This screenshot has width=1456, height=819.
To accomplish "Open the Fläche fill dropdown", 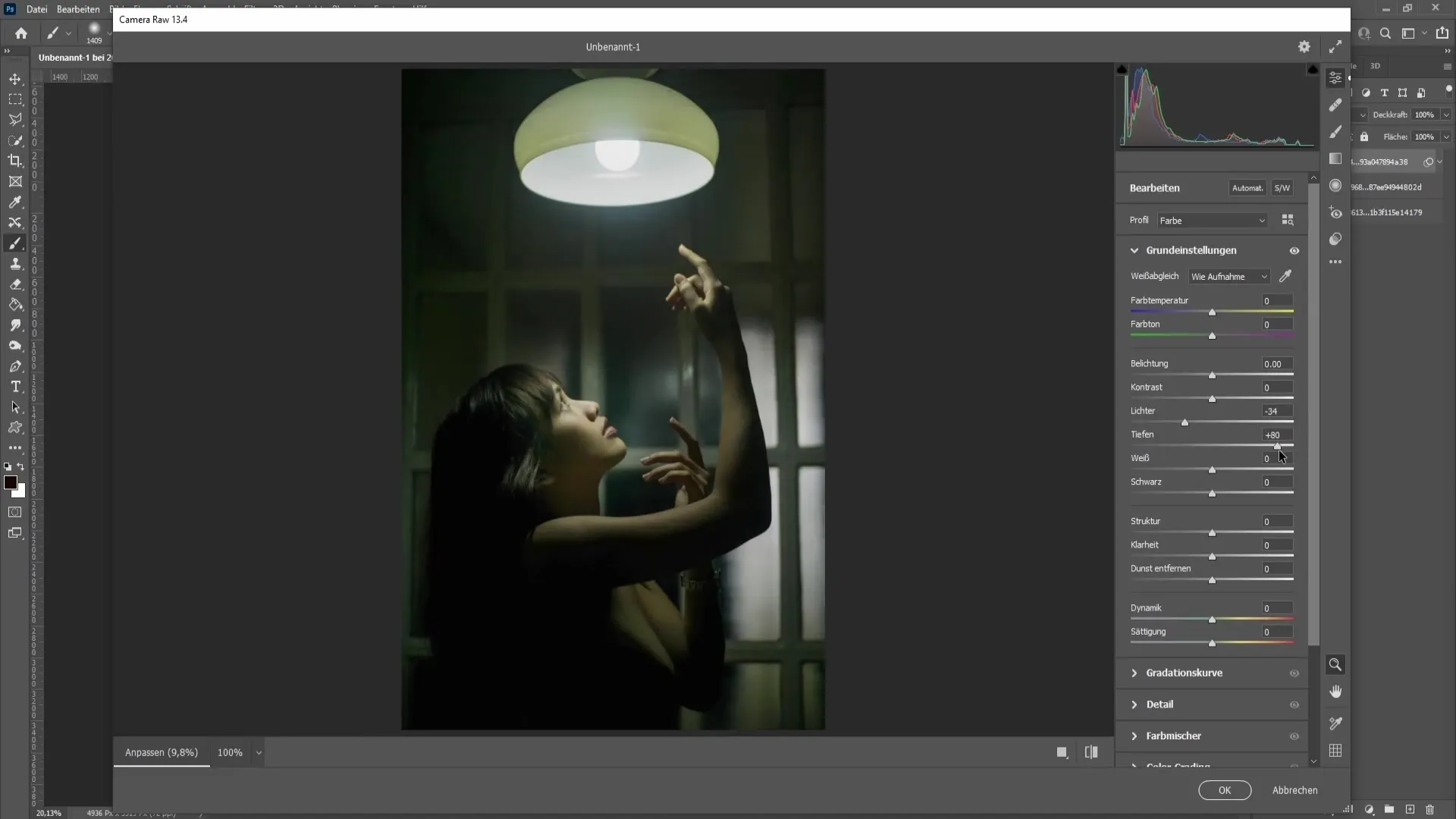I will tap(1446, 137).
